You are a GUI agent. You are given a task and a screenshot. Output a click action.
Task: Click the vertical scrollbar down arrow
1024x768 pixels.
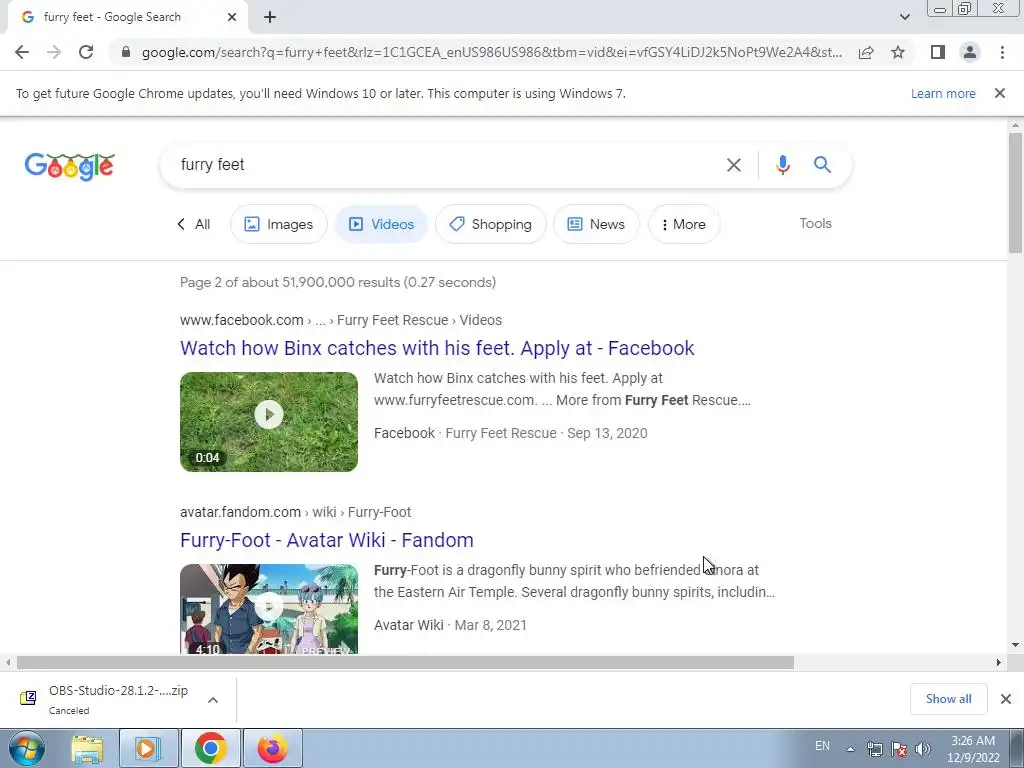(x=1015, y=645)
